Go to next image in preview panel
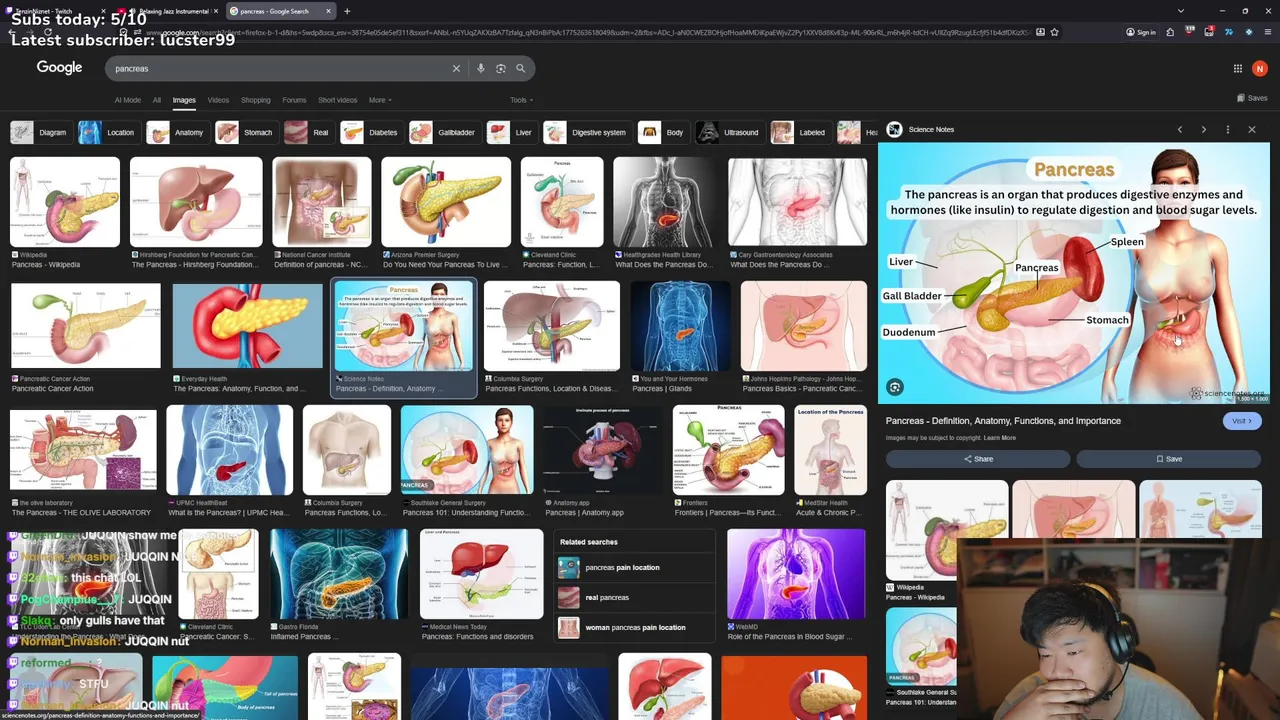The height and width of the screenshot is (720, 1280). point(1204,130)
